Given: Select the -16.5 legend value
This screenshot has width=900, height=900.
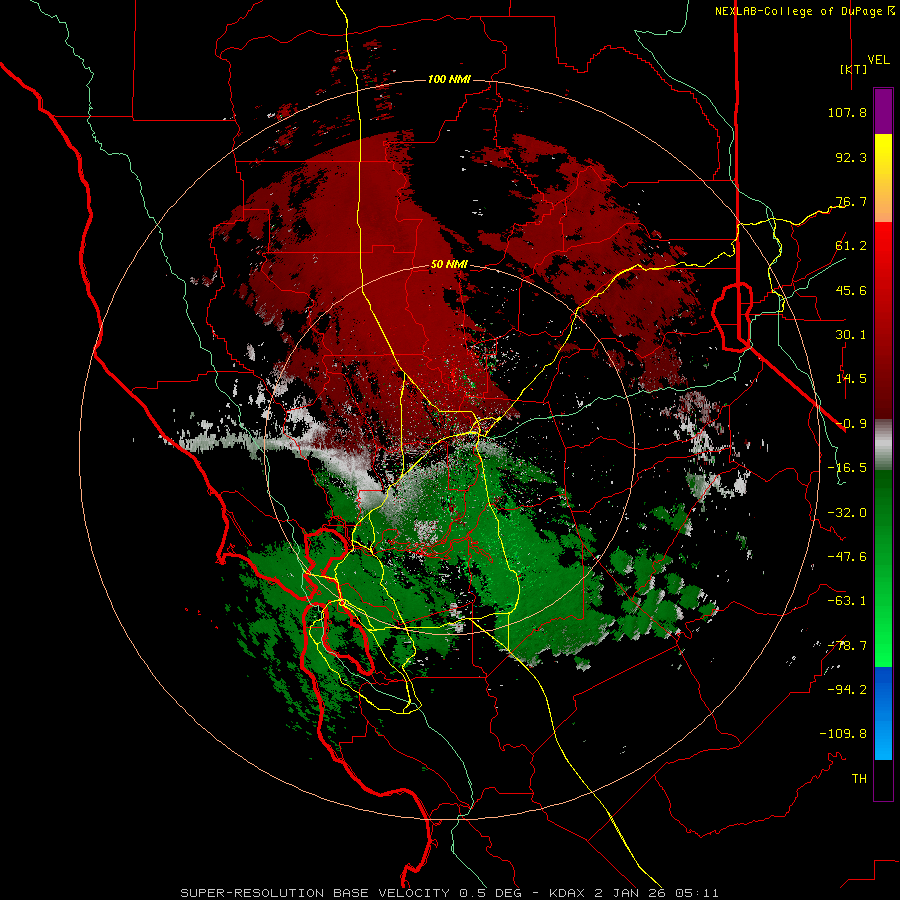Looking at the screenshot, I should point(847,468).
